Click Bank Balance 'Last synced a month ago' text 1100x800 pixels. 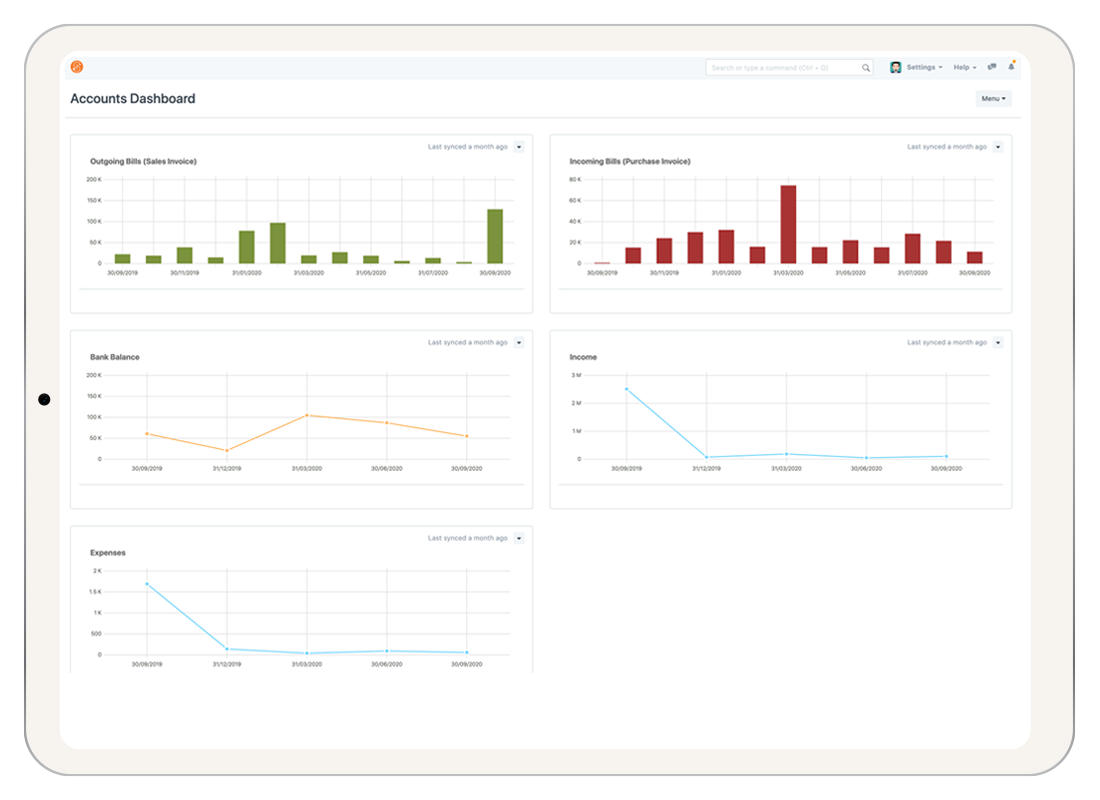point(468,343)
